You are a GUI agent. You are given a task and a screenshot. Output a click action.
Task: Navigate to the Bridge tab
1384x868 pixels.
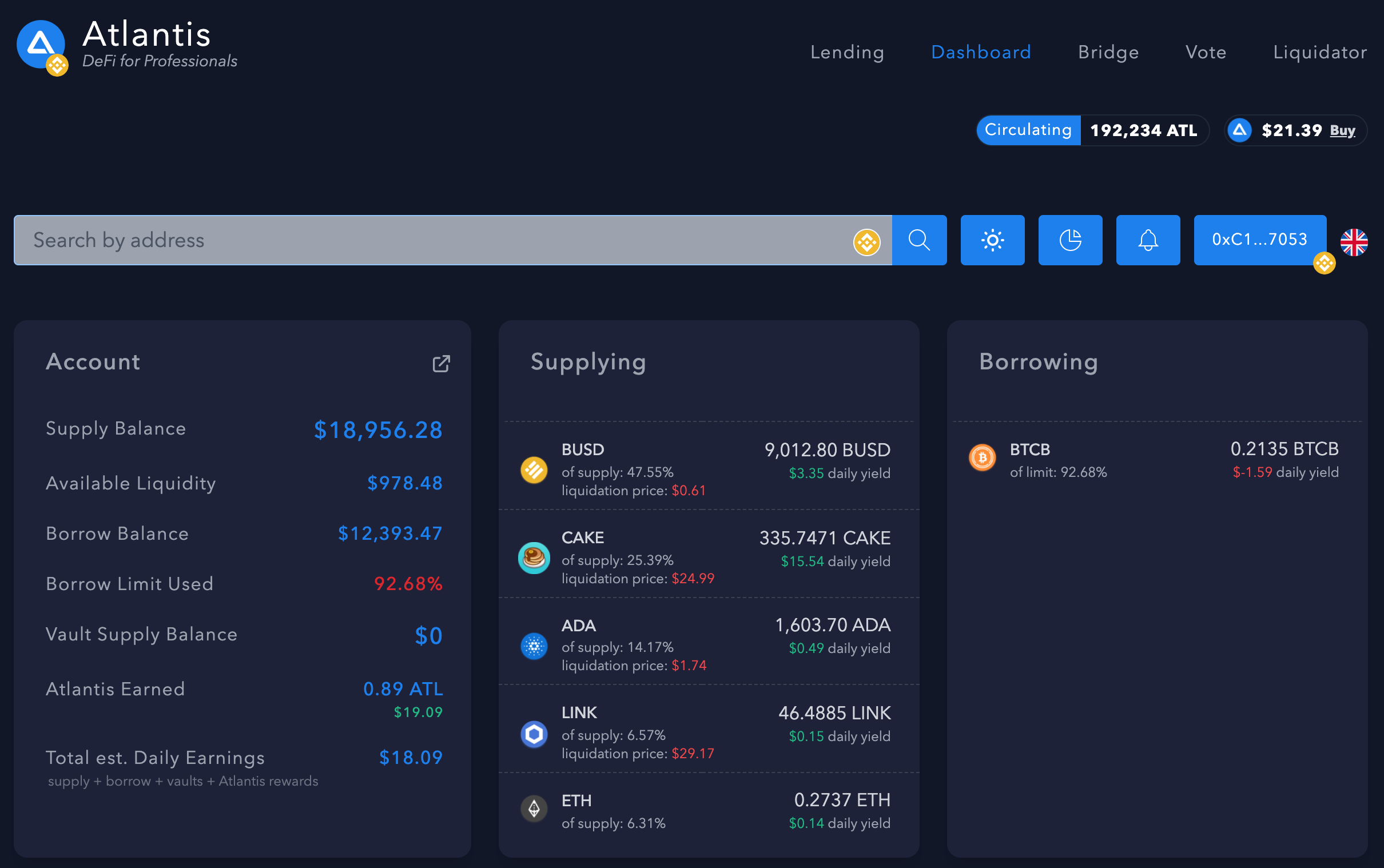pos(1108,52)
